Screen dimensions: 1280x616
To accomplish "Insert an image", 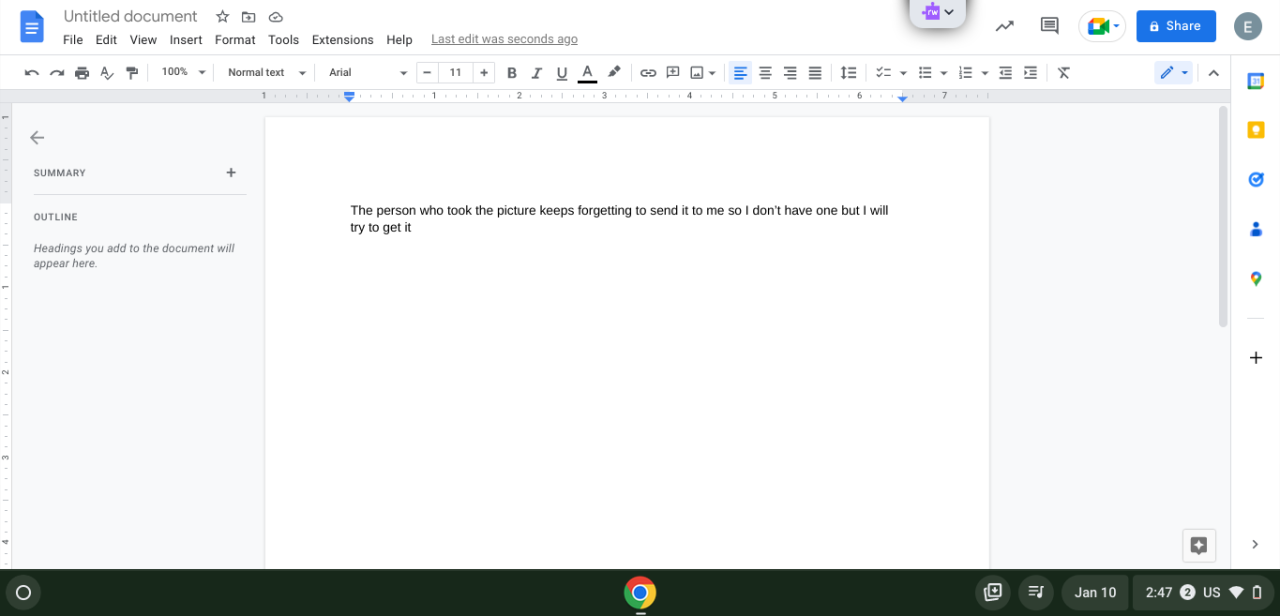I will tap(697, 73).
